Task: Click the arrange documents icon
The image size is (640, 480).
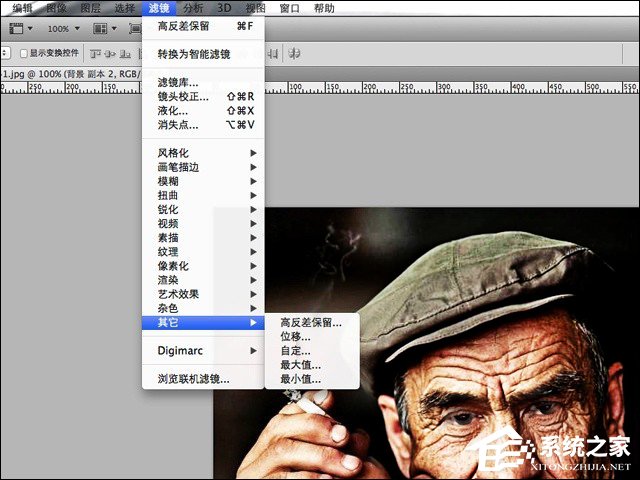Action: tap(100, 28)
